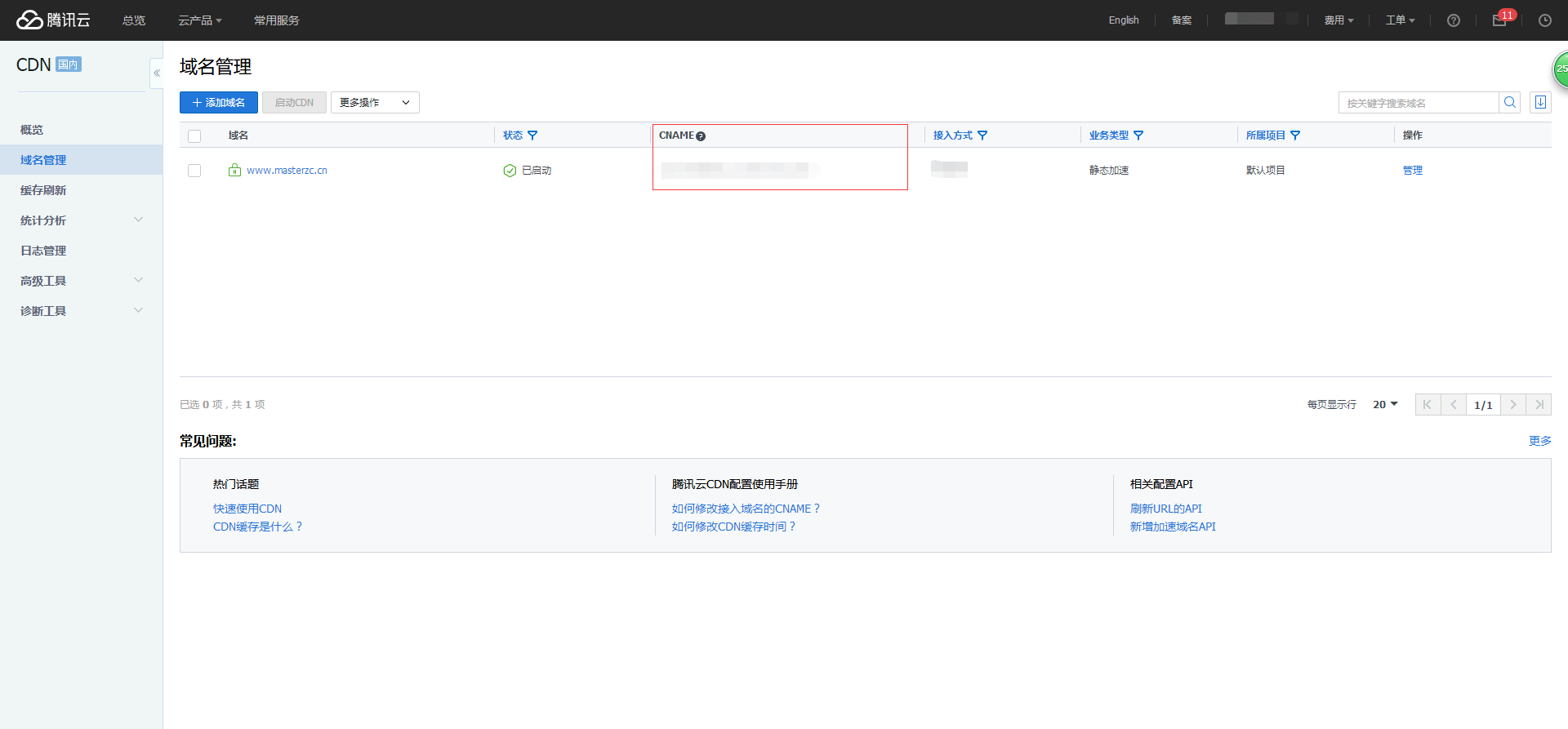Open the 更多操作 dropdown

tap(375, 103)
